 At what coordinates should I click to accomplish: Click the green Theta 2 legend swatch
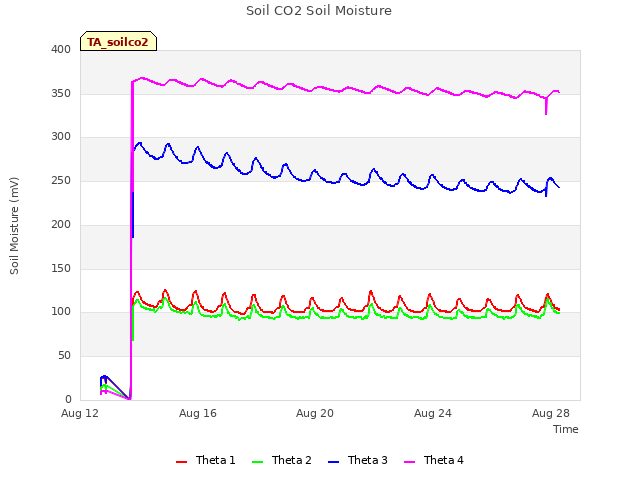(x=257, y=462)
